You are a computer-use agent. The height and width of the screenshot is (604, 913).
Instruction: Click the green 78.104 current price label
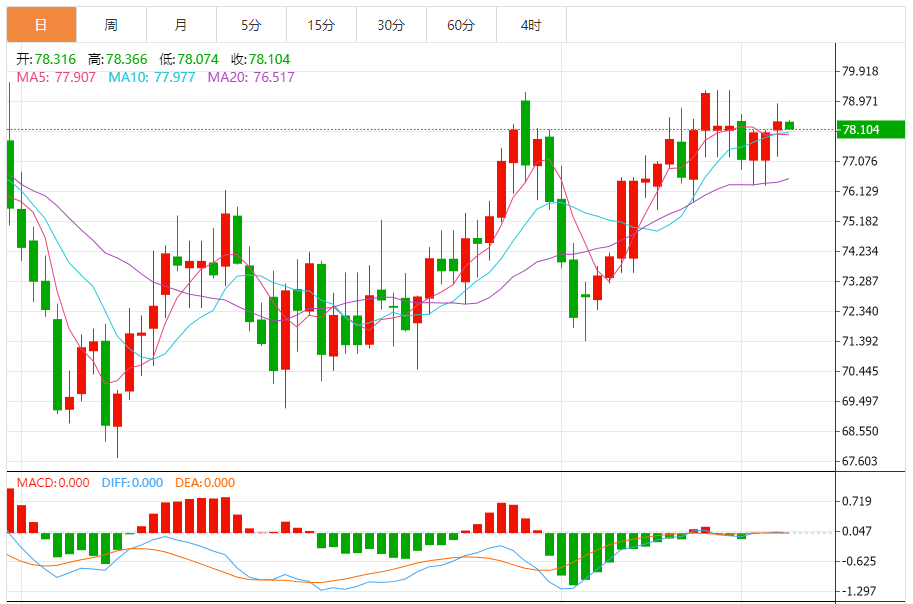click(x=870, y=129)
